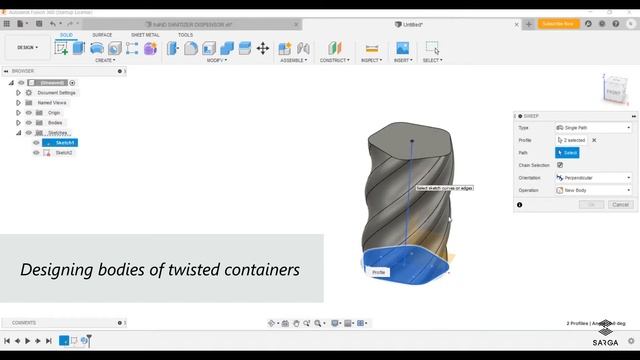Switch to the Surface tab
Viewport: 640px width, 360px height.
(102, 35)
